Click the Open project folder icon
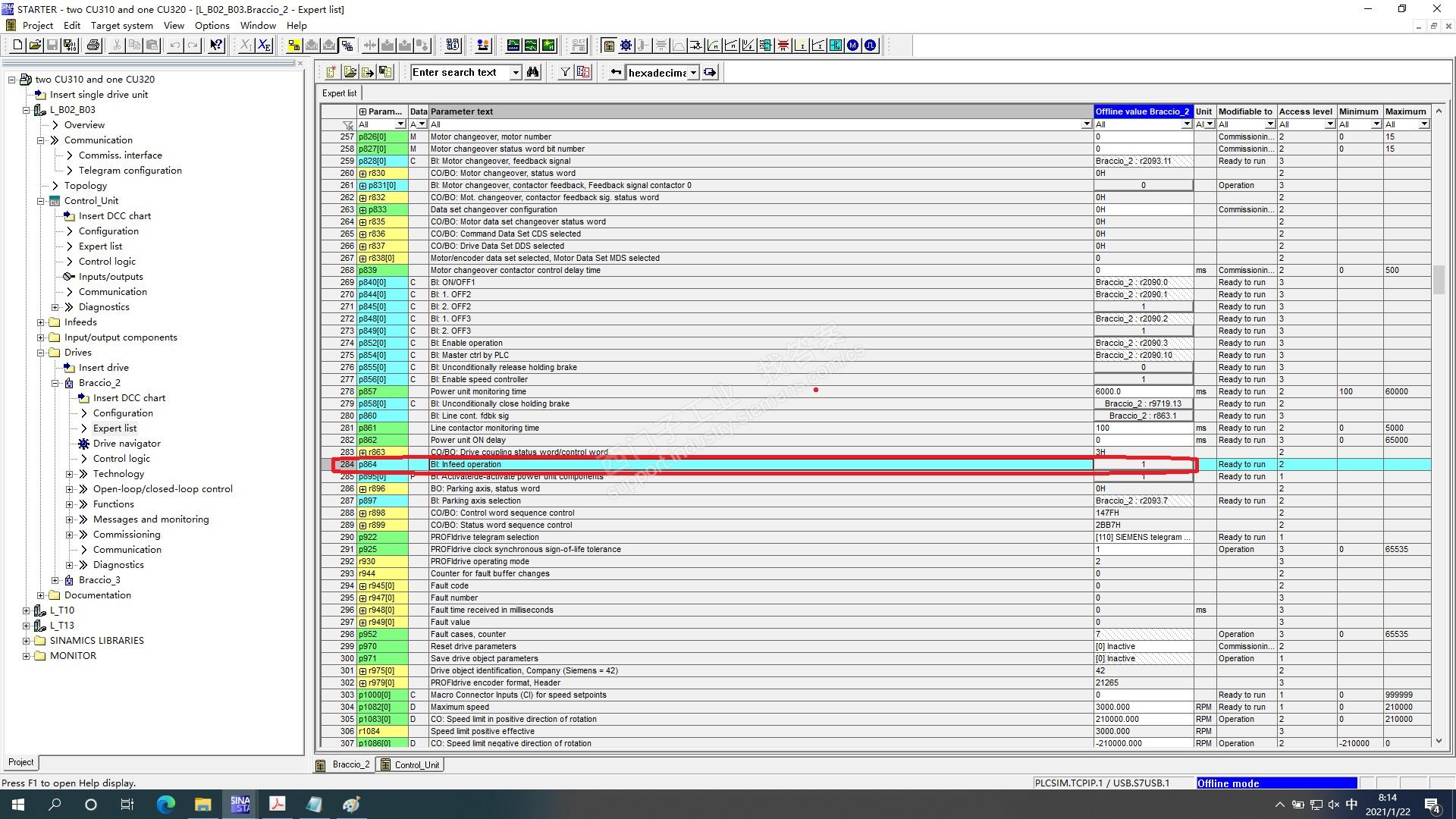Screen dimensions: 1456x819 point(35,45)
